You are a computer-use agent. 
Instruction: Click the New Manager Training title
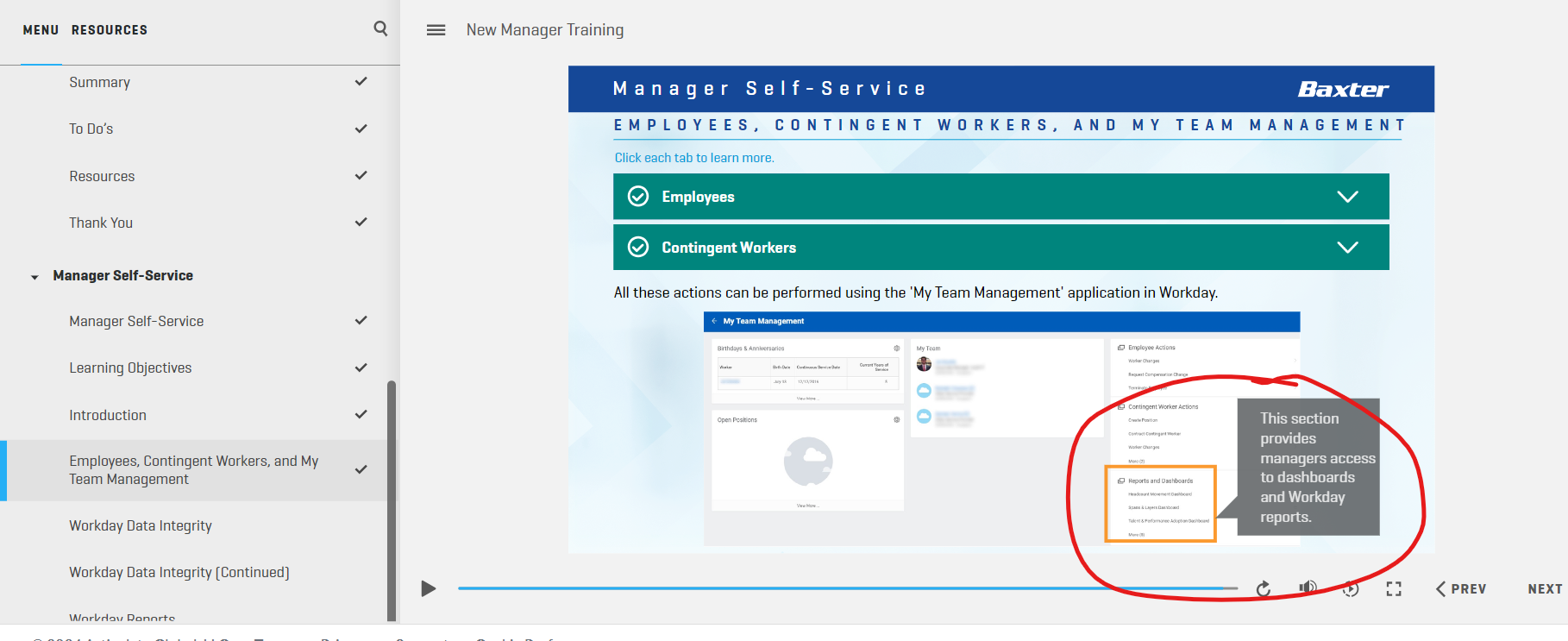click(x=545, y=30)
